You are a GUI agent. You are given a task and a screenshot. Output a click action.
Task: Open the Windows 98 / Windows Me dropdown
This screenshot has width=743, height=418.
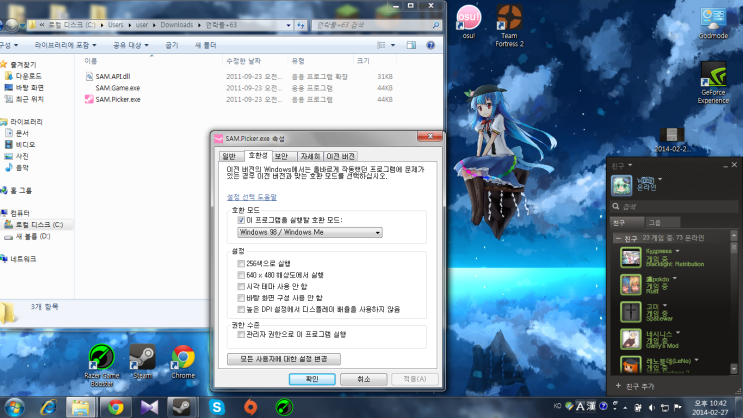(x=309, y=232)
